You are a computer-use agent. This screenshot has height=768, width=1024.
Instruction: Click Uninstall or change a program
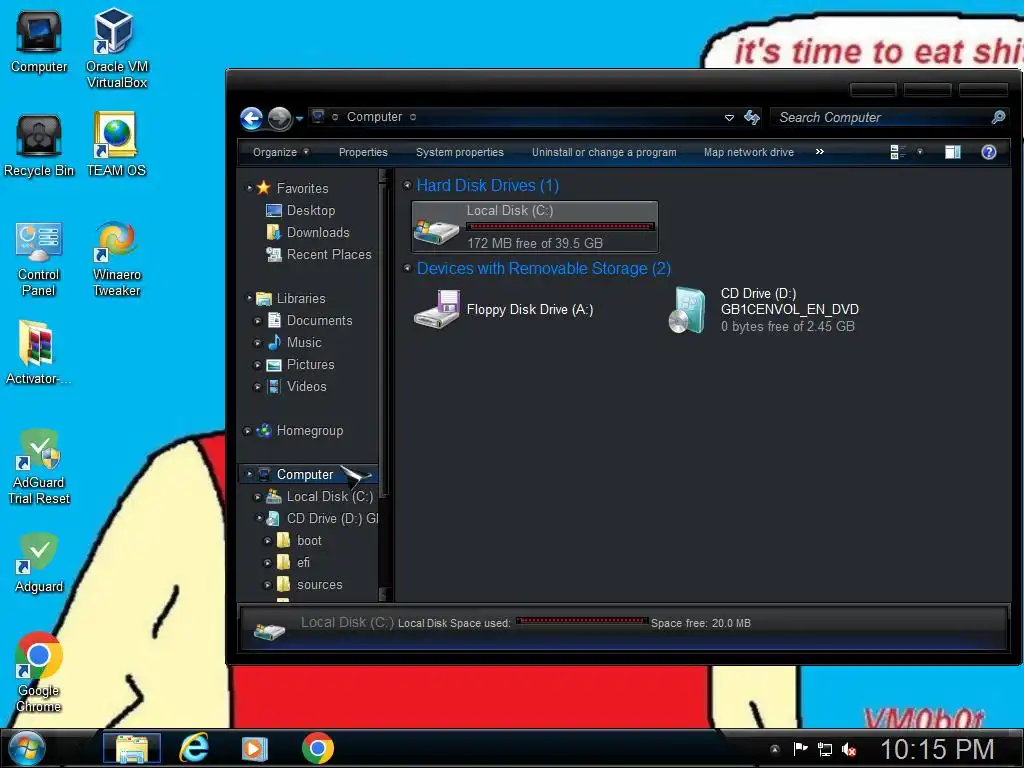point(604,152)
